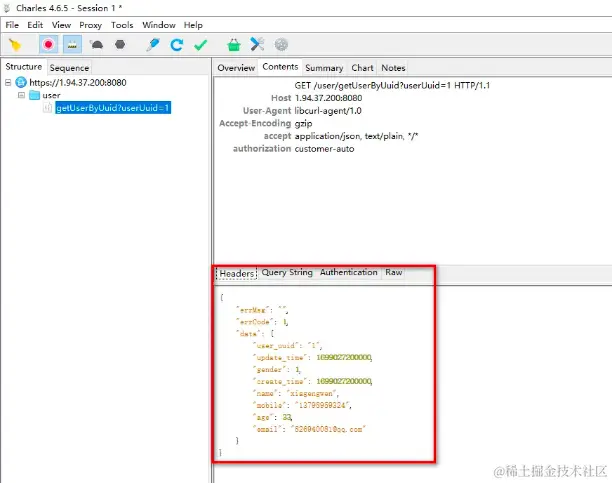Select the getUserByUuid?userUuid=1 request

click(x=113, y=108)
